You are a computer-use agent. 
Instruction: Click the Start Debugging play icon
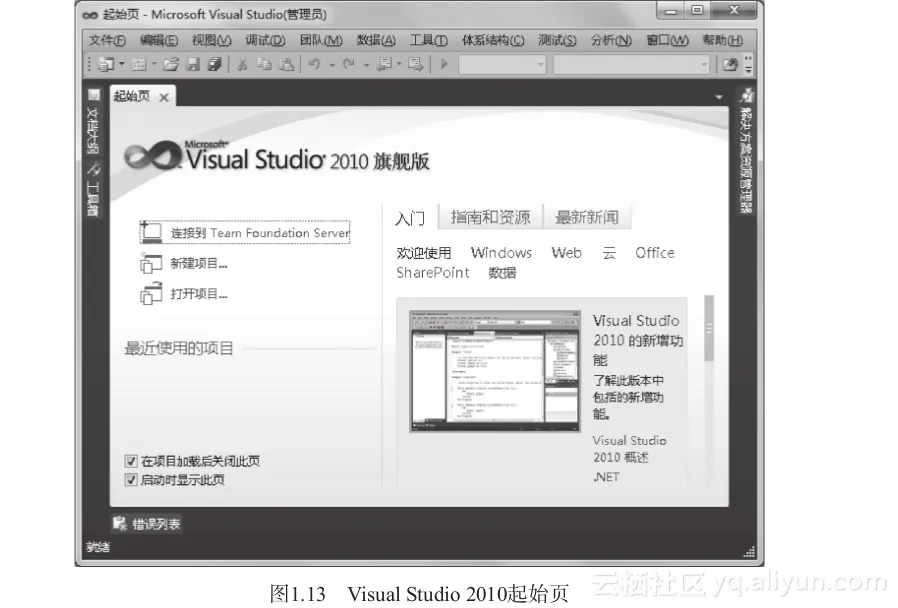pos(444,65)
